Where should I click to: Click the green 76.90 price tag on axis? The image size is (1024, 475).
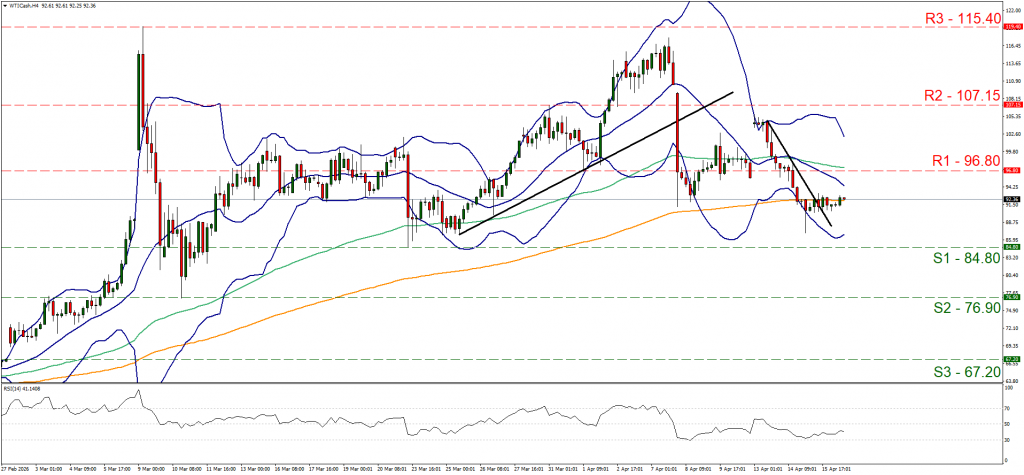pyautogui.click(x=1011, y=296)
